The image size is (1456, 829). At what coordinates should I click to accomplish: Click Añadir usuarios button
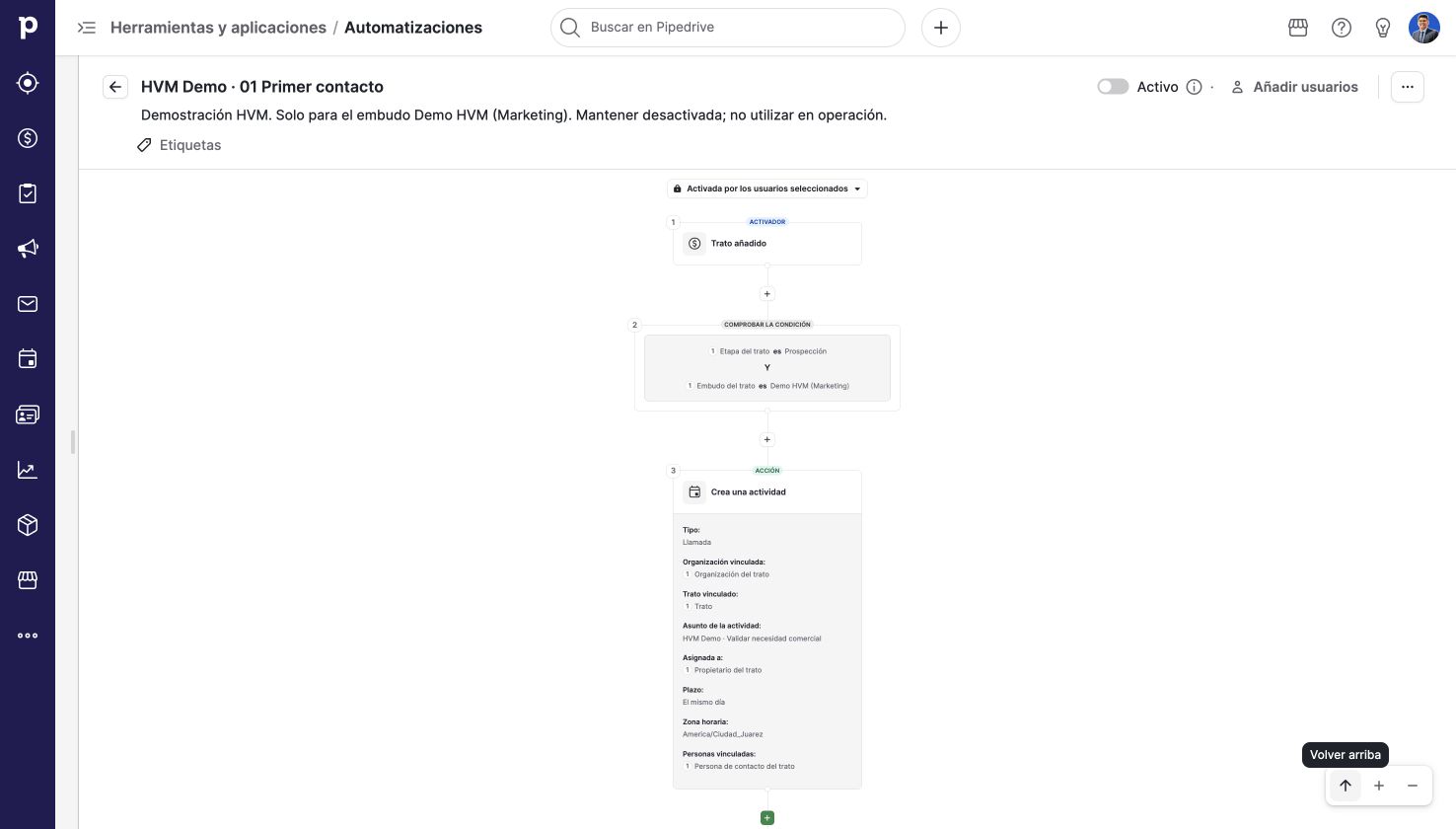coord(1294,87)
